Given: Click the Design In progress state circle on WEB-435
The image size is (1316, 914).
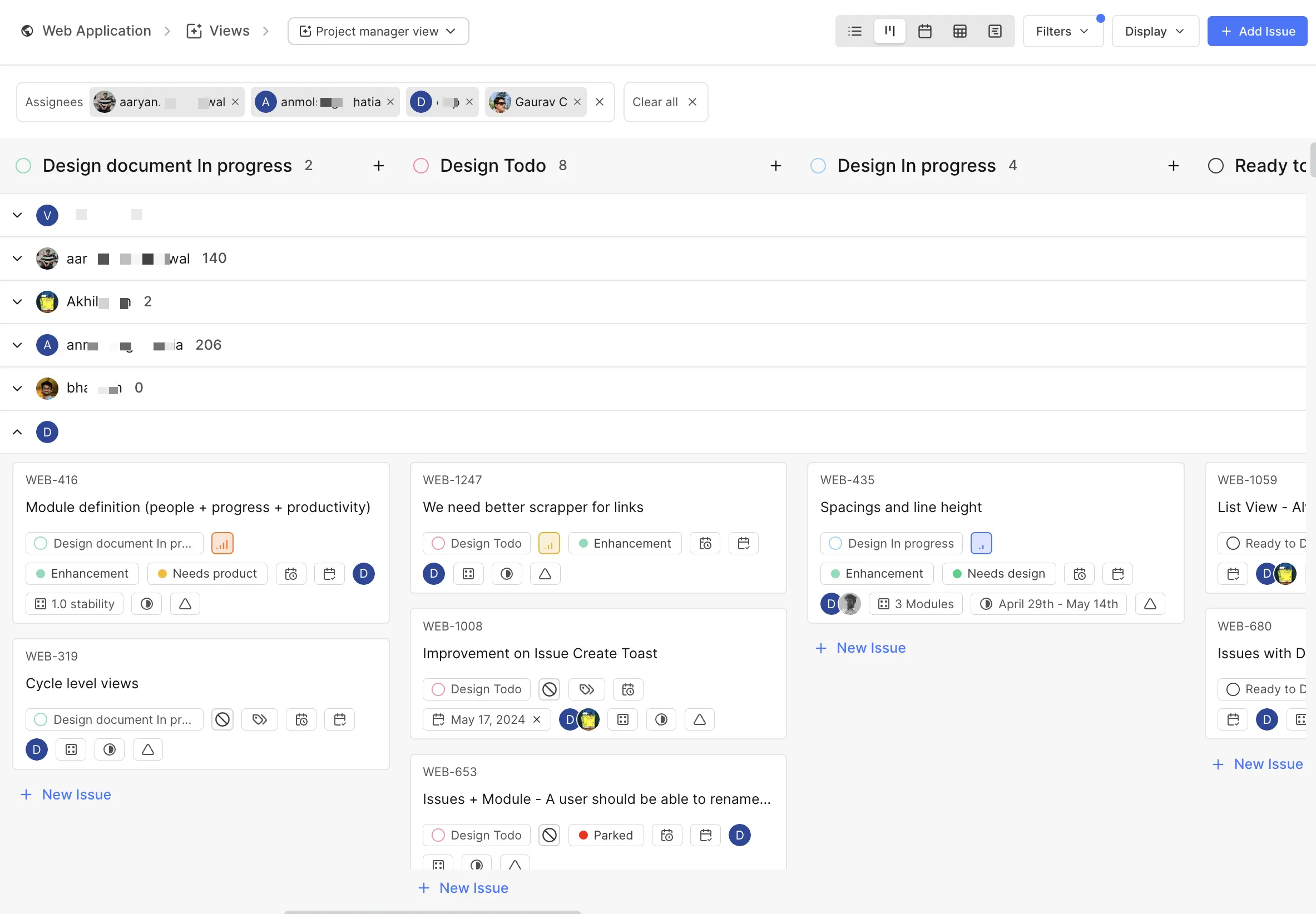Looking at the screenshot, I should [835, 543].
